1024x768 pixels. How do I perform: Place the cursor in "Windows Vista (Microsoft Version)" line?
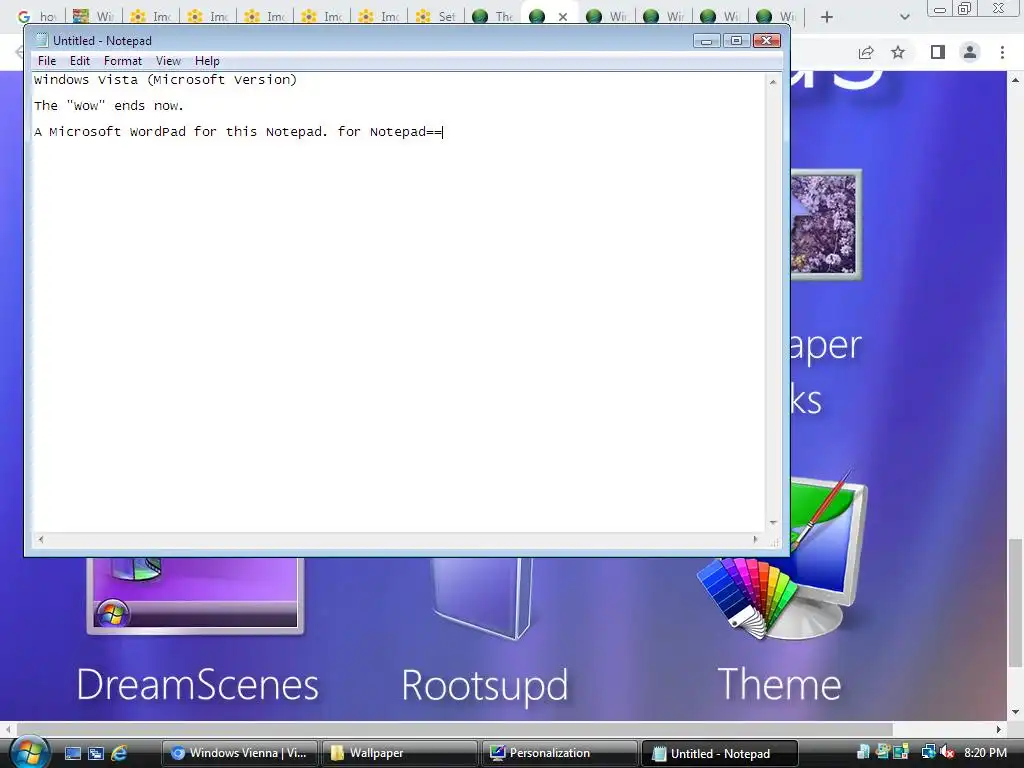click(x=165, y=80)
